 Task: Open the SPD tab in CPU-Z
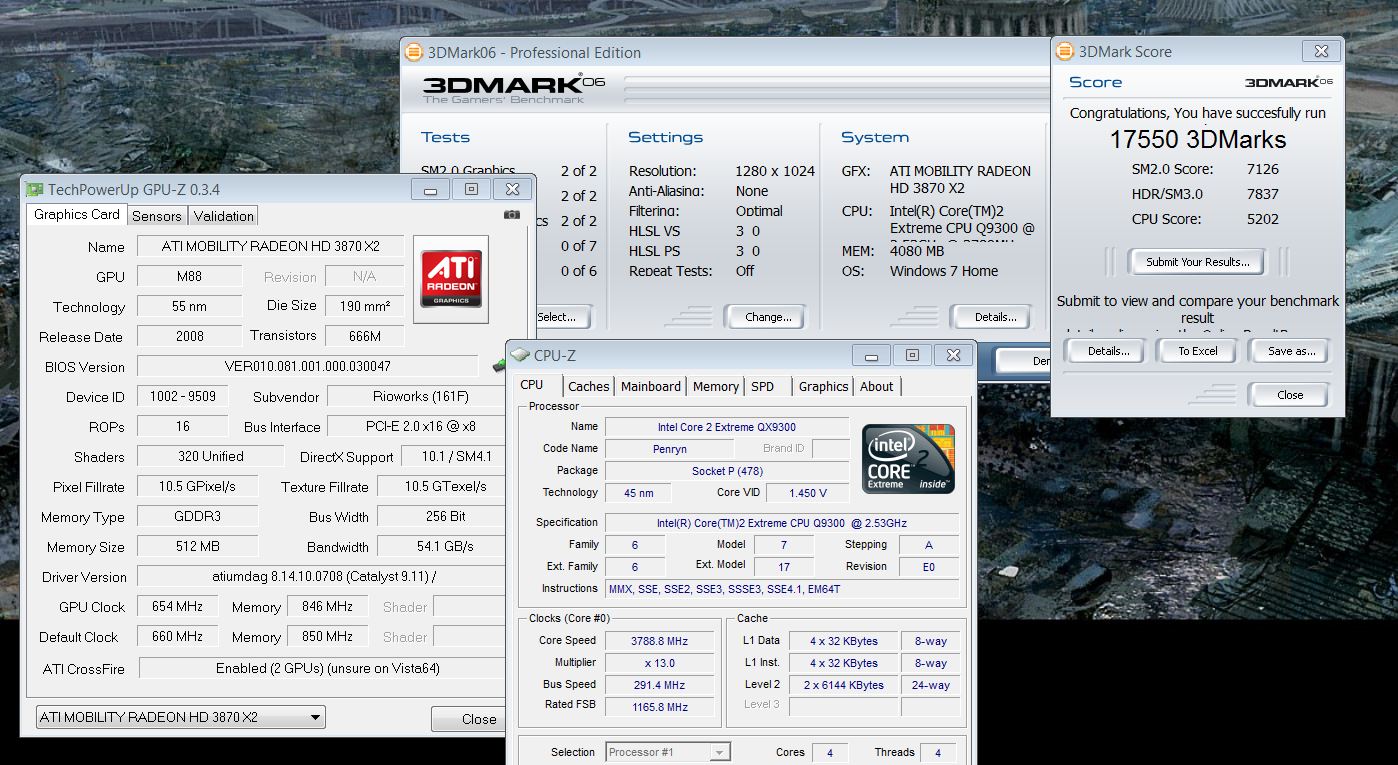[762, 387]
